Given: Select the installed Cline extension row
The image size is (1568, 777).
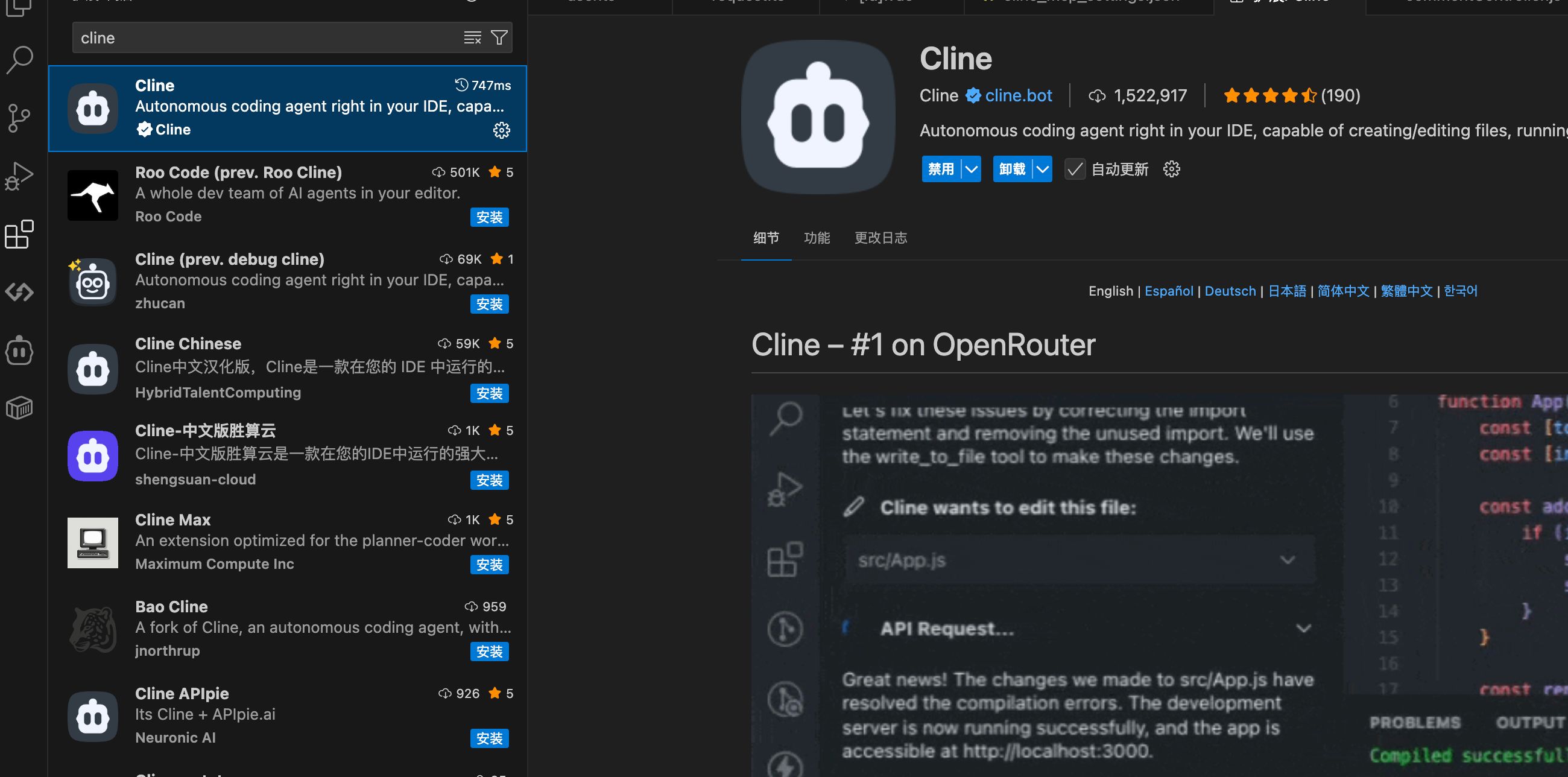Looking at the screenshot, I should [287, 109].
